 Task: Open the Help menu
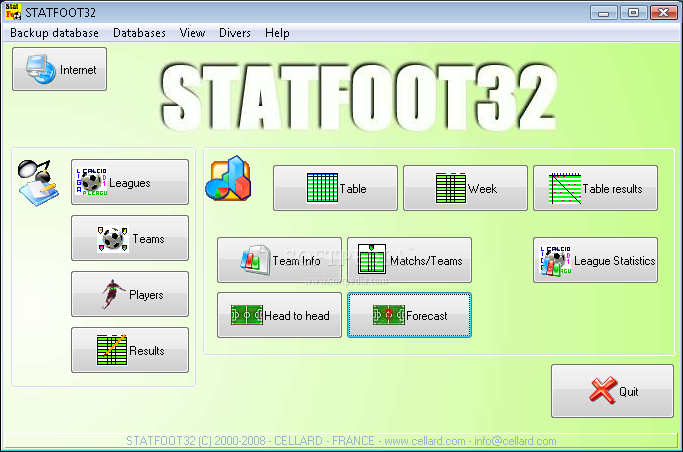[277, 33]
